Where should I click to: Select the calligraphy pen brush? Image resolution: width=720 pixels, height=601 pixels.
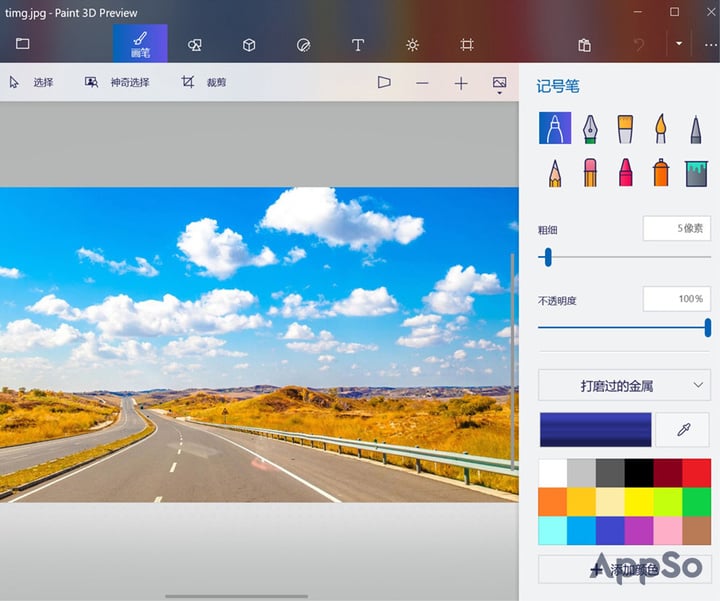coord(590,129)
